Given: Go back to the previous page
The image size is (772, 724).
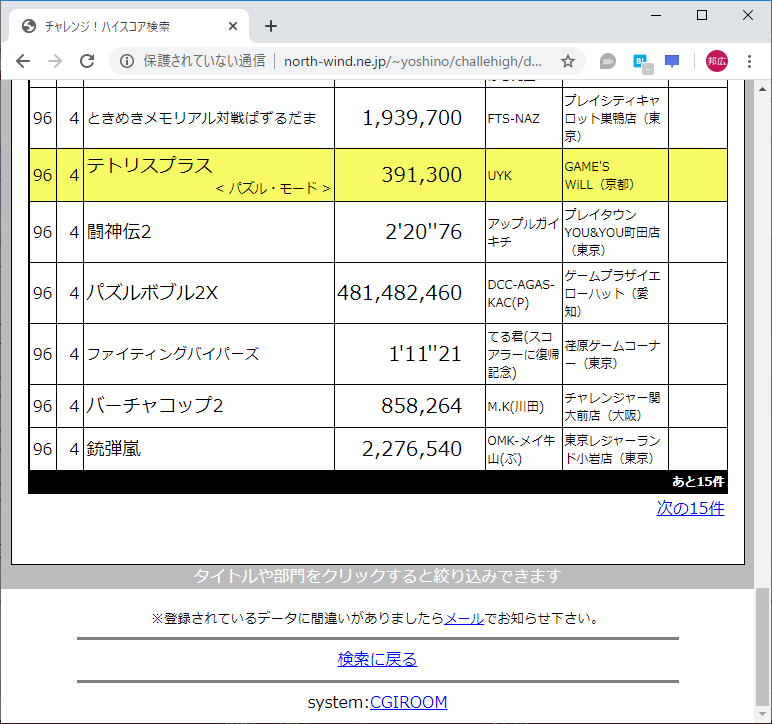Looking at the screenshot, I should [23, 61].
